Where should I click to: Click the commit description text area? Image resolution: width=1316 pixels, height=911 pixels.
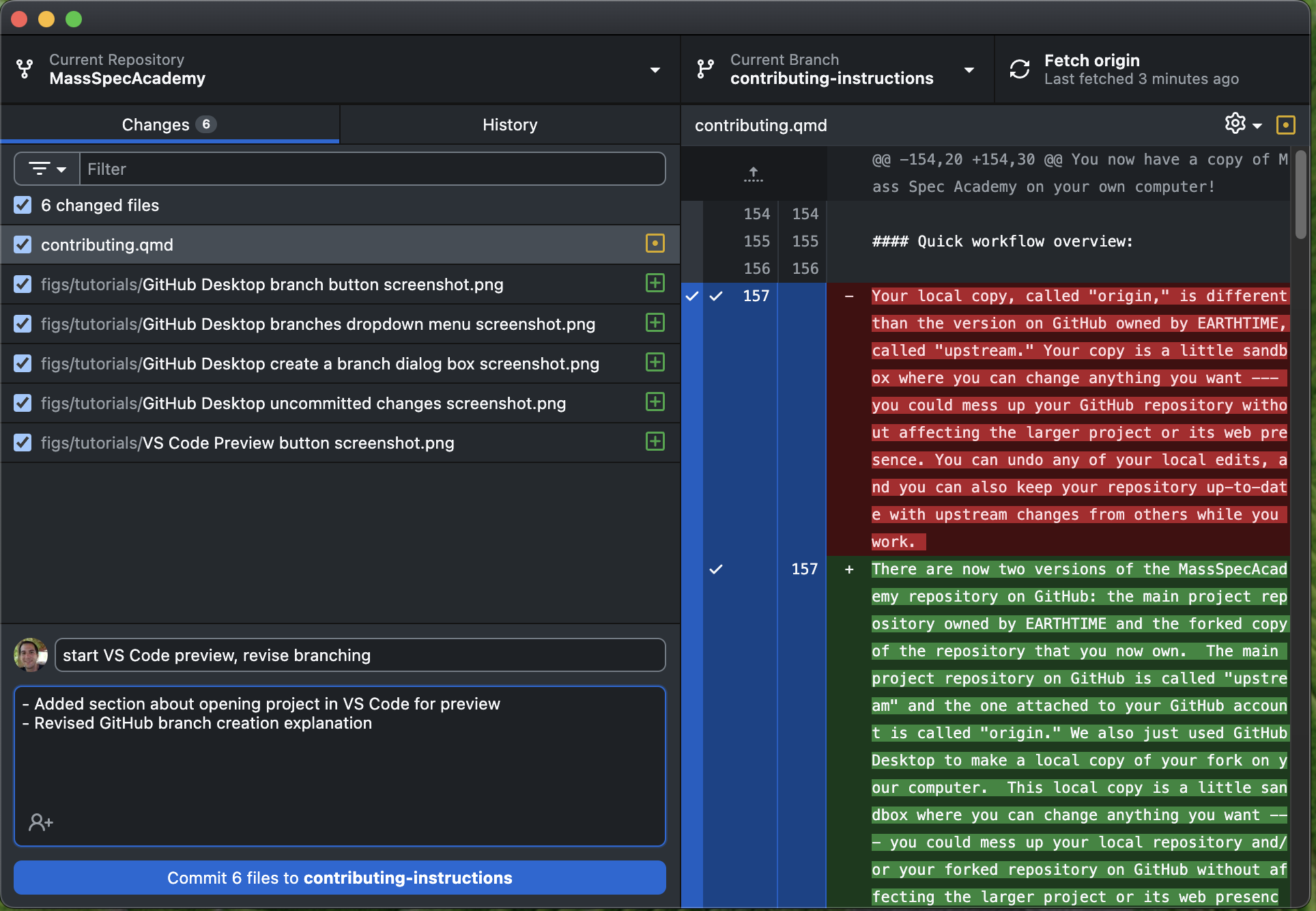(340, 766)
